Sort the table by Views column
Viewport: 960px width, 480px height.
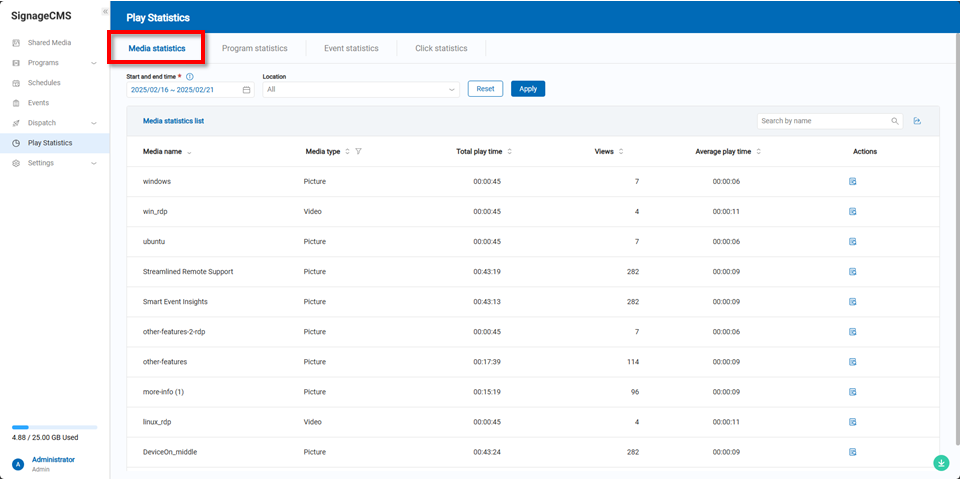[x=621, y=152]
